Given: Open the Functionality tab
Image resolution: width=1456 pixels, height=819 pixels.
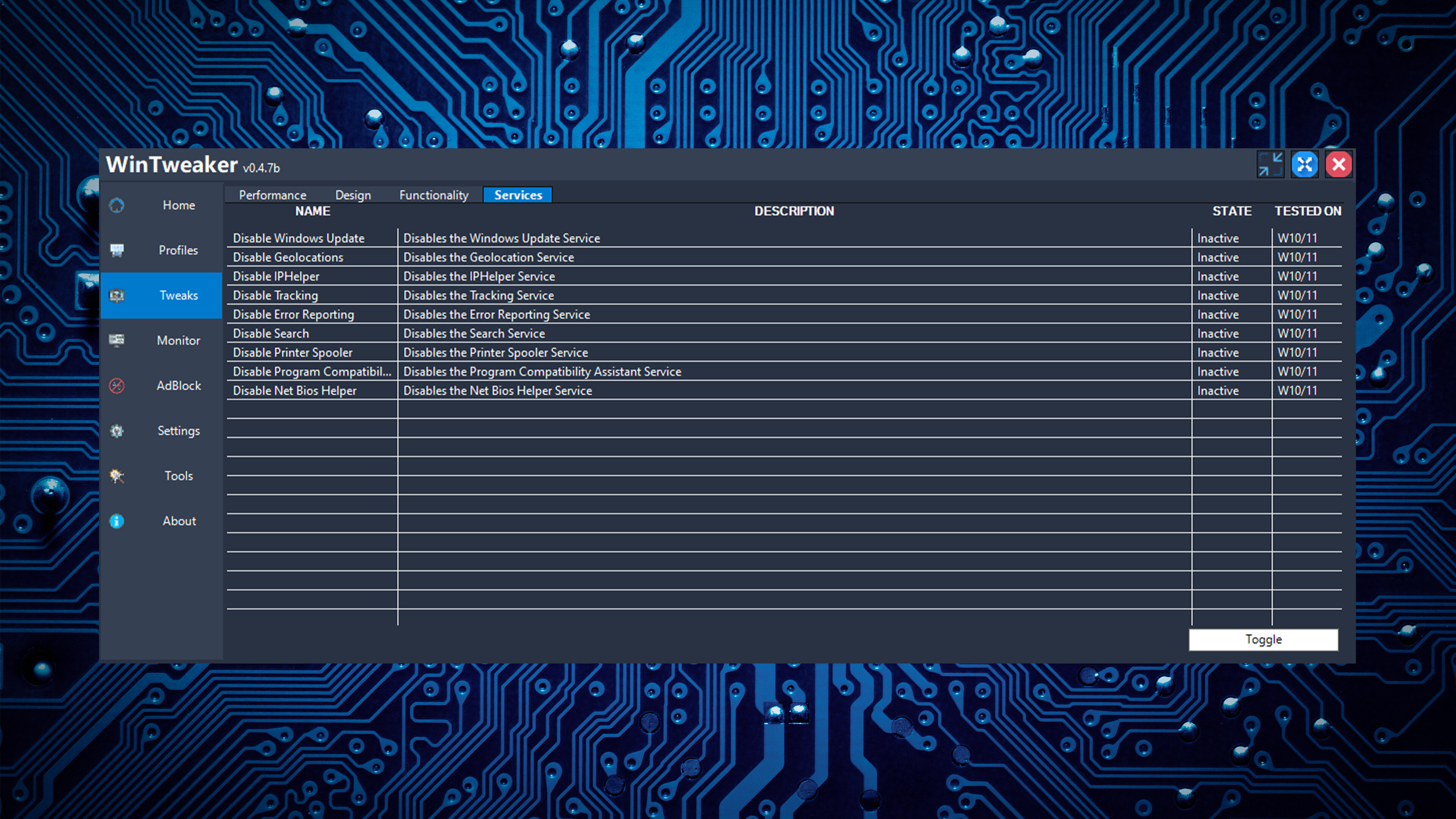Looking at the screenshot, I should tap(433, 195).
